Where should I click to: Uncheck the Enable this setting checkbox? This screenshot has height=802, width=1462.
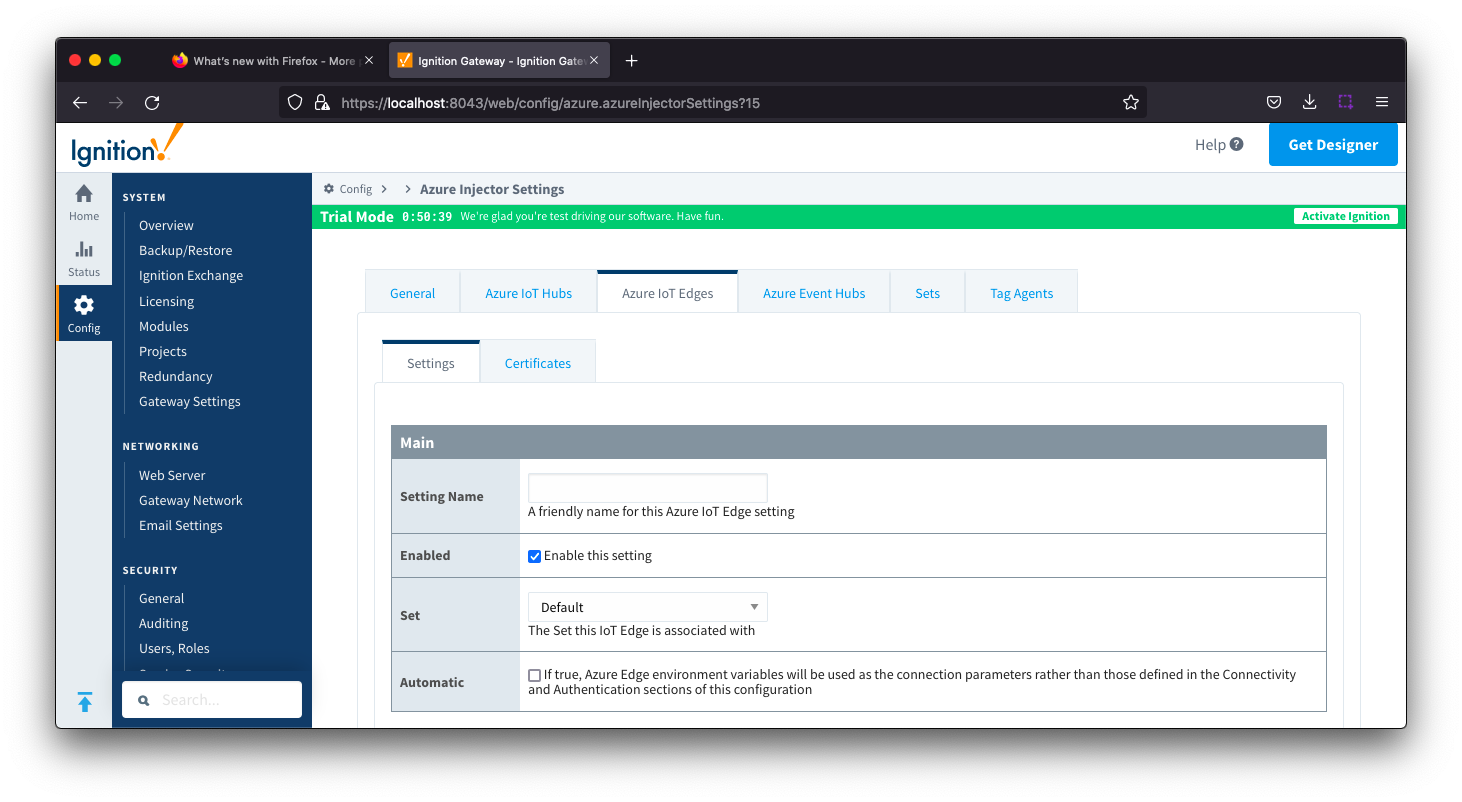click(x=535, y=556)
